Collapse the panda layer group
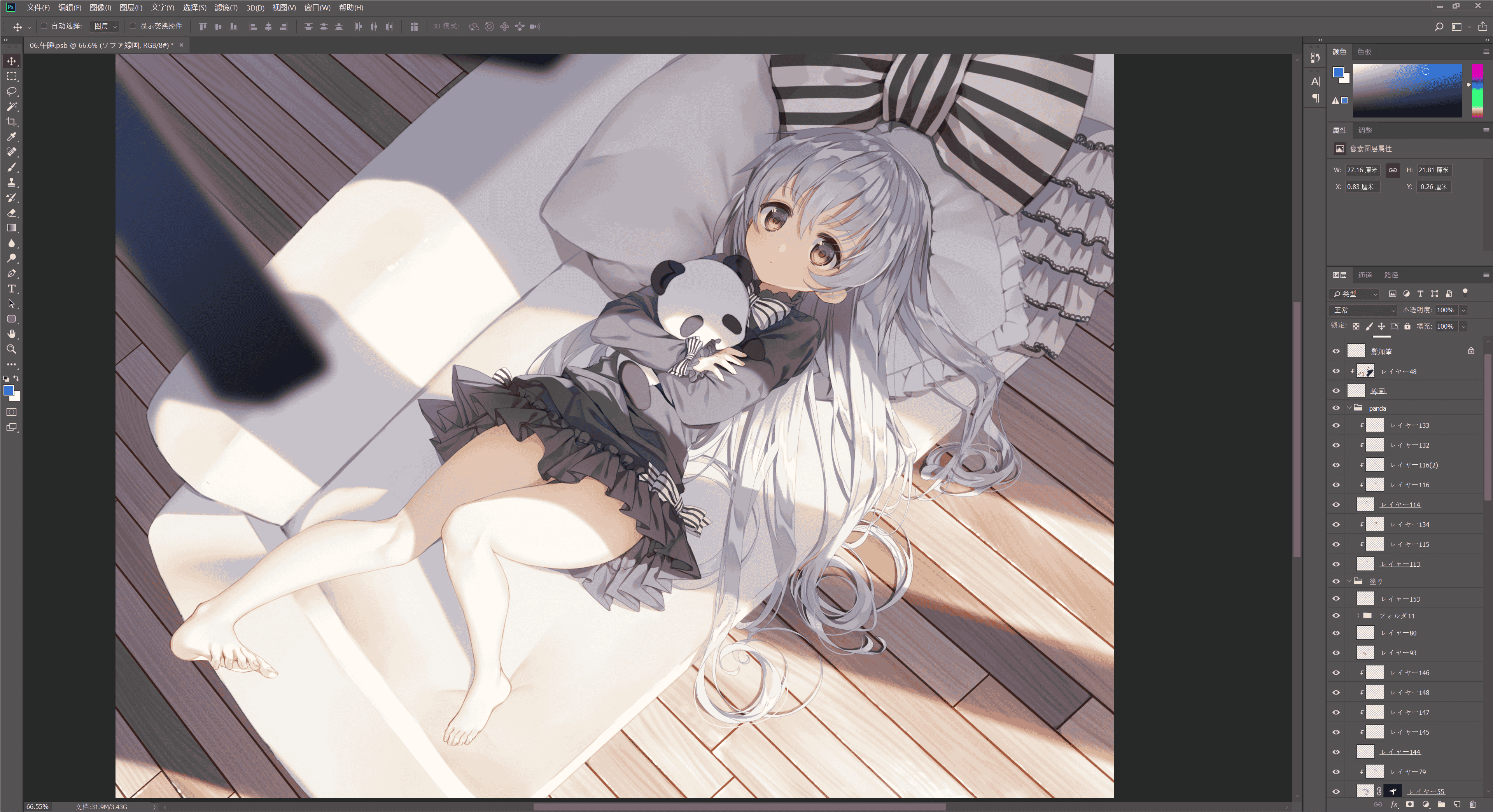 (1349, 408)
